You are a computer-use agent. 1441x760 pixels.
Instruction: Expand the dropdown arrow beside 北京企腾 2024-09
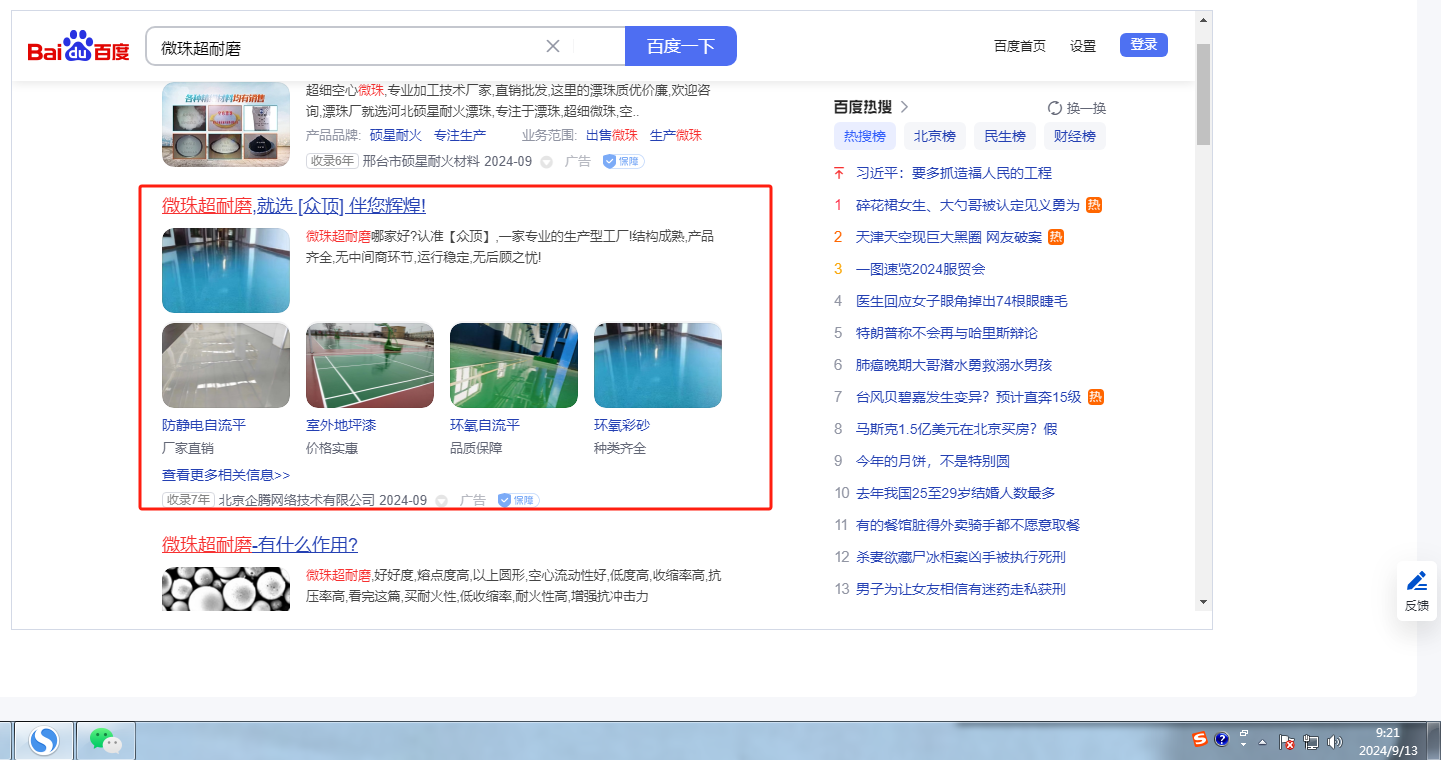(441, 501)
